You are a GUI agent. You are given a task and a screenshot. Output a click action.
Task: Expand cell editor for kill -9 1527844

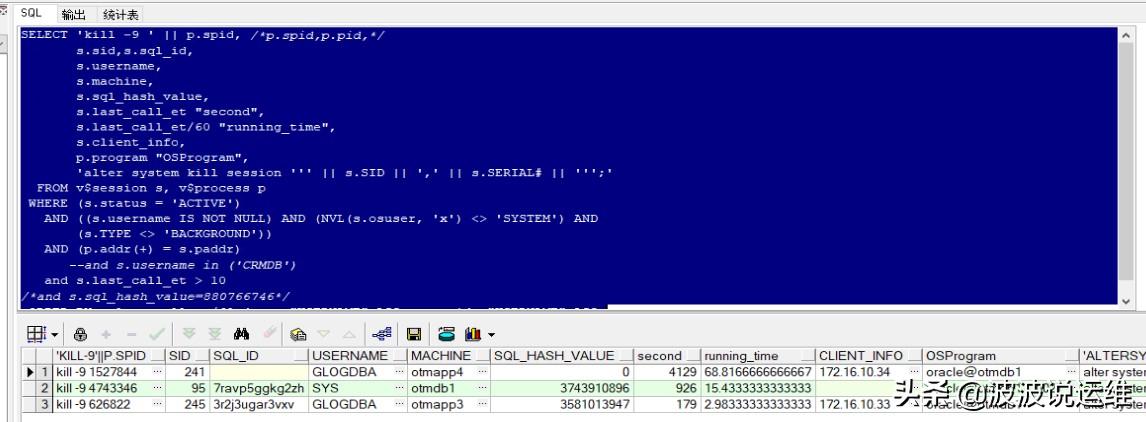(156, 371)
